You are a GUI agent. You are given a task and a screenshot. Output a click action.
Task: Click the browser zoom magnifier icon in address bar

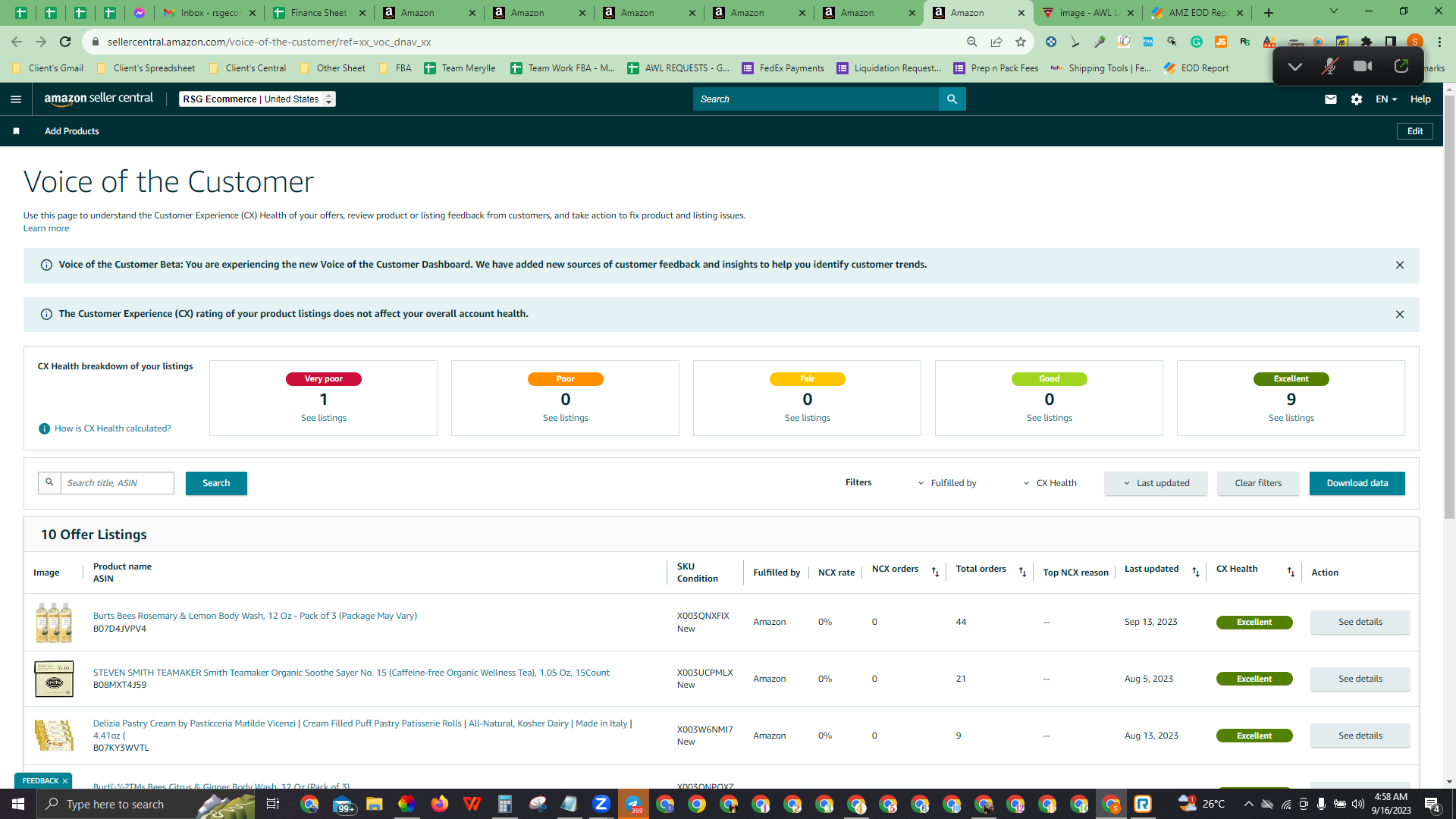point(972,42)
